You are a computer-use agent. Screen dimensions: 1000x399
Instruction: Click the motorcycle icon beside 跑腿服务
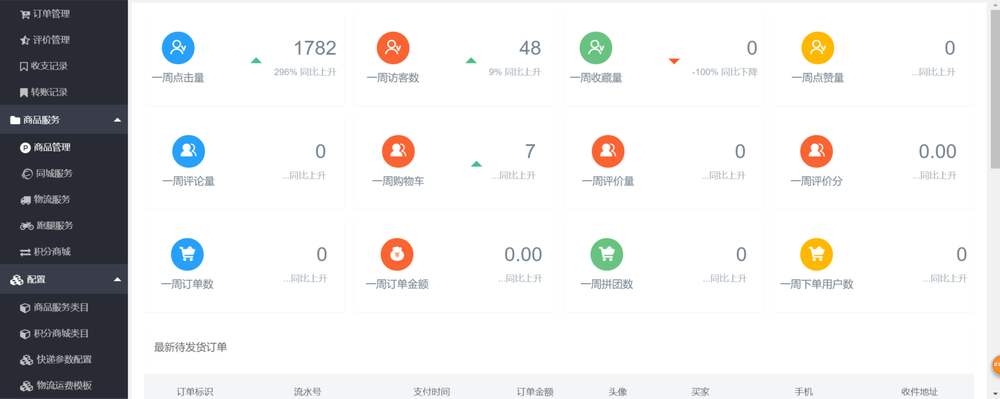click(26, 226)
